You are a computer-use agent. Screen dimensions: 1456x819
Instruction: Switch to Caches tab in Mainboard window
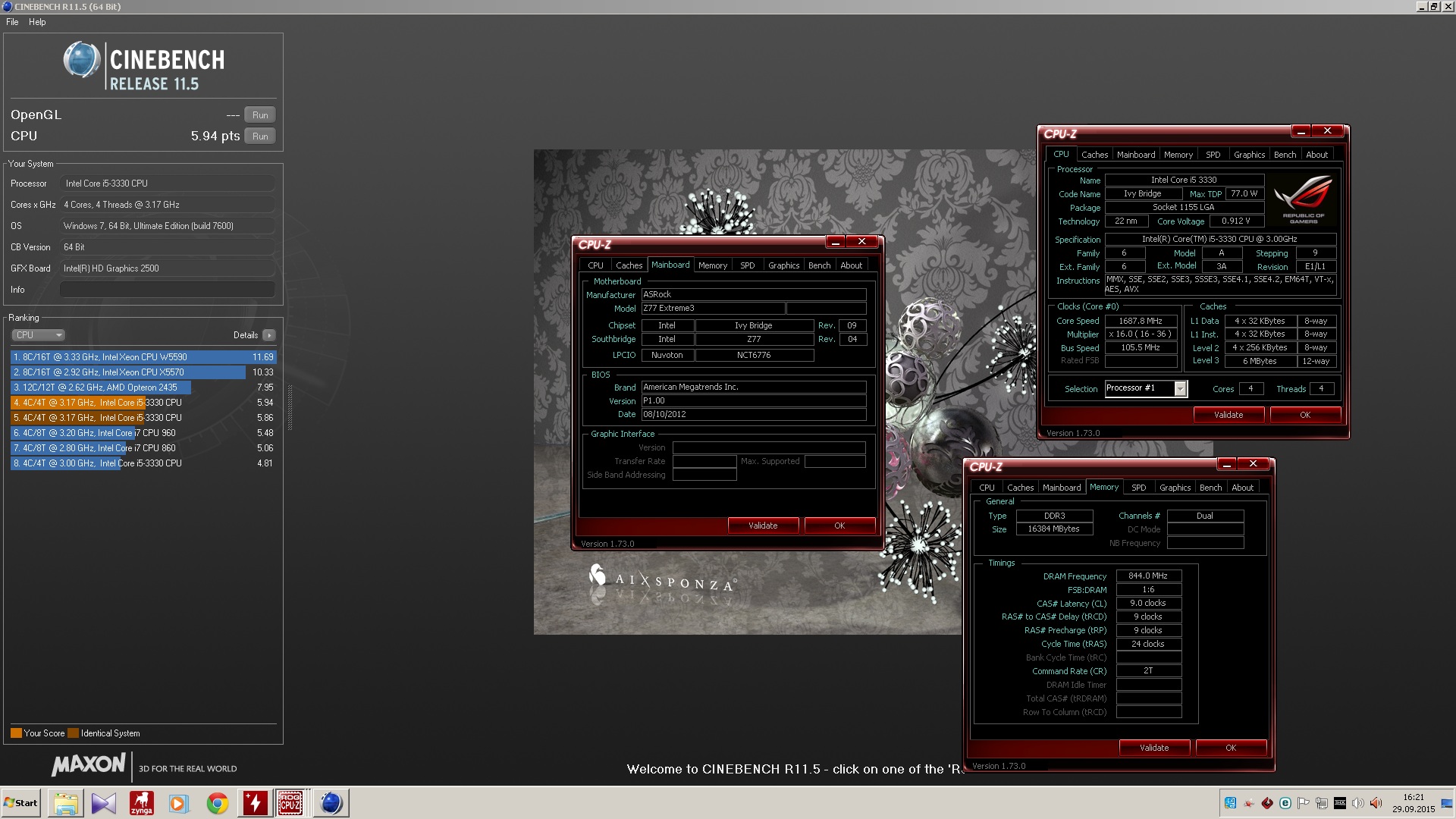click(629, 265)
